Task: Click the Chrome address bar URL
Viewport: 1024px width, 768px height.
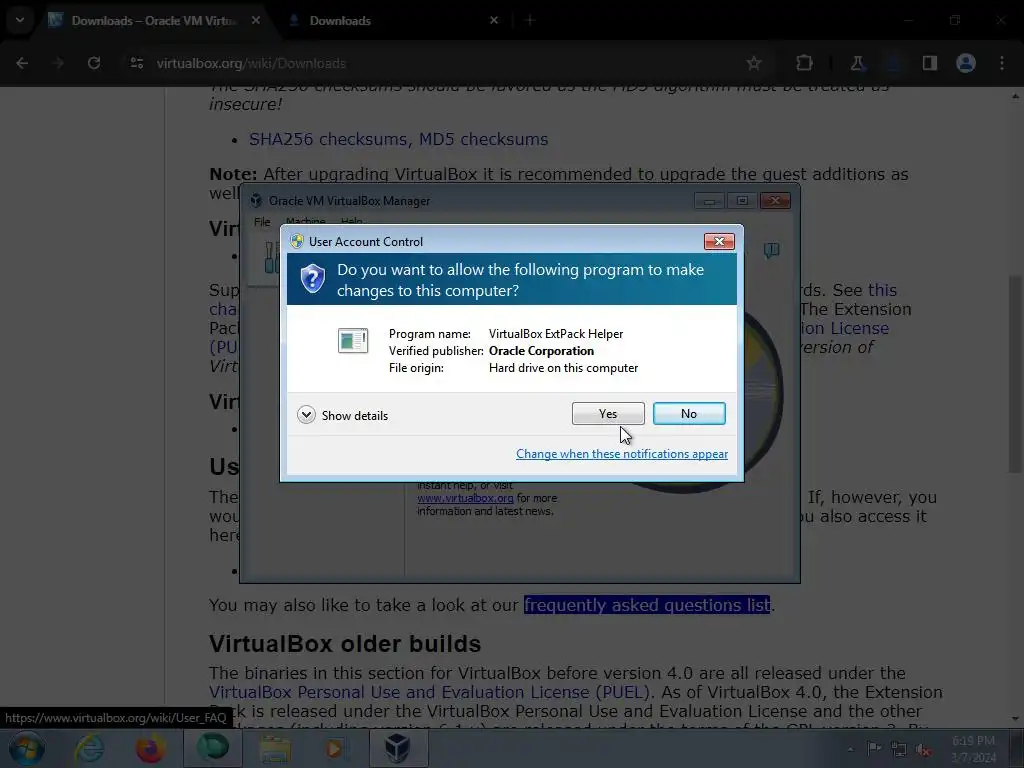Action: click(251, 63)
